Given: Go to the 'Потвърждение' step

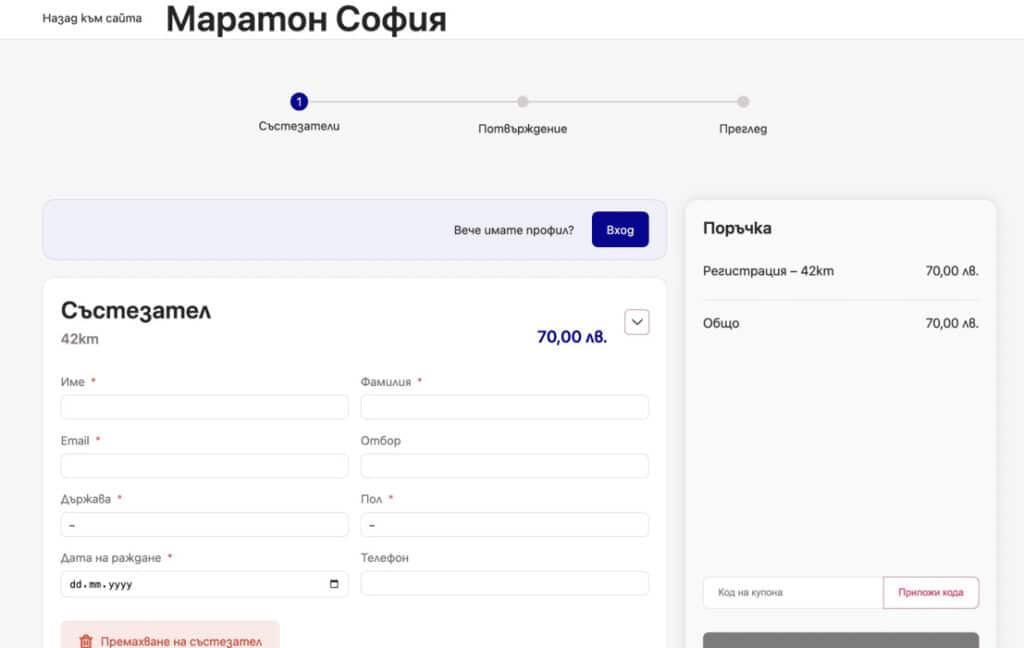Looking at the screenshot, I should pos(522,129).
